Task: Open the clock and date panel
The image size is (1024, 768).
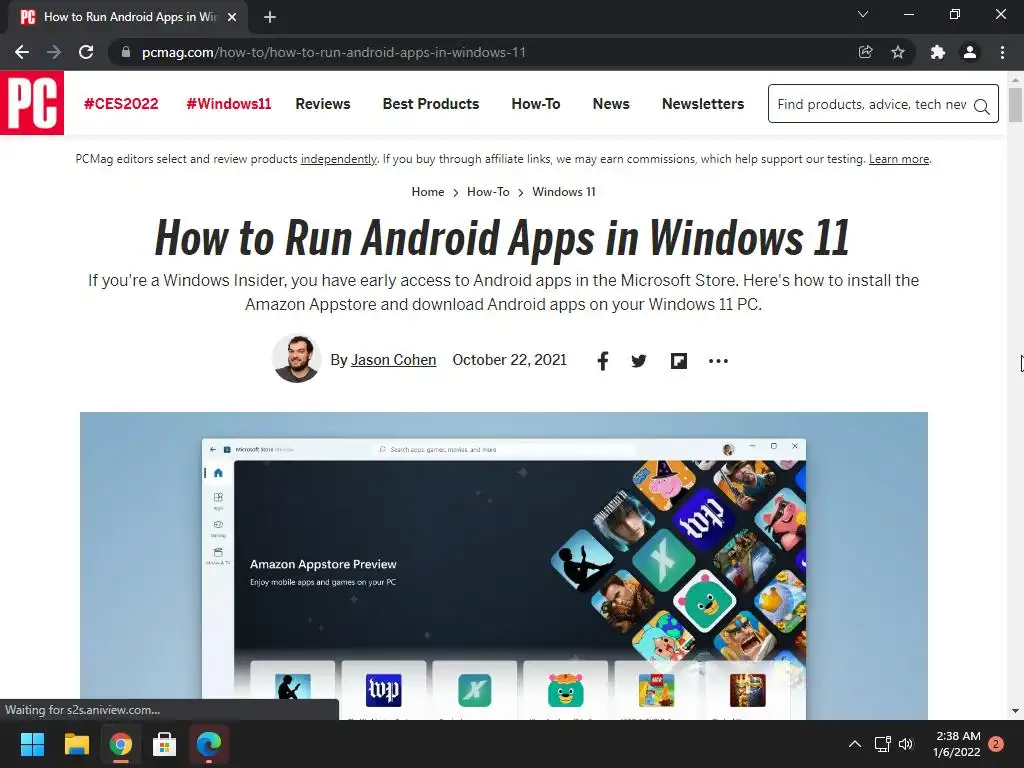Action: (x=958, y=744)
